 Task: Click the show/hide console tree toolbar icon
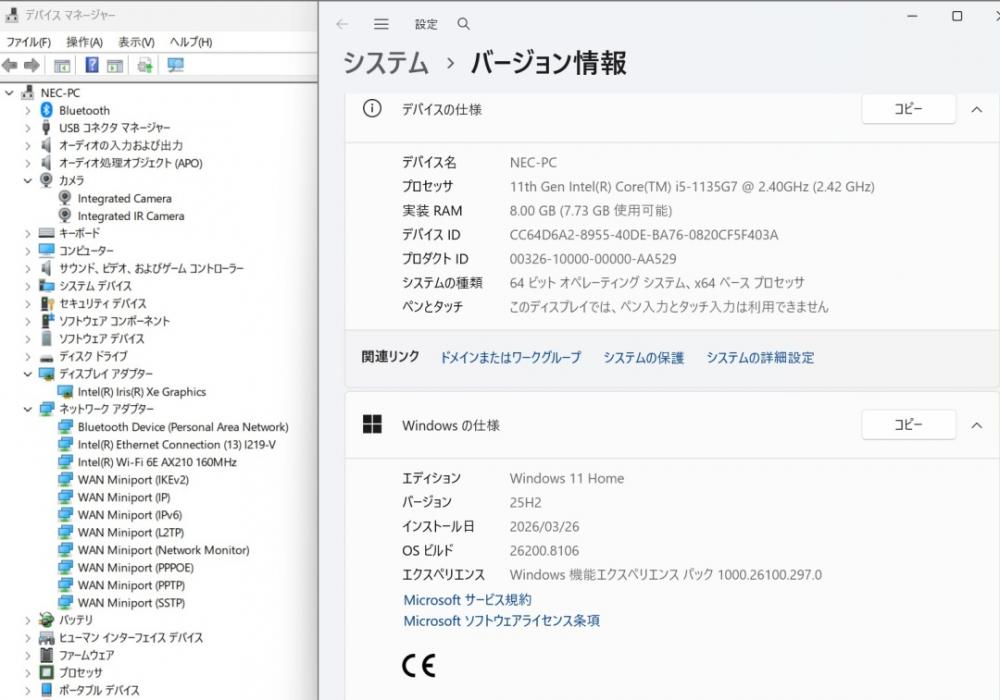(62, 65)
